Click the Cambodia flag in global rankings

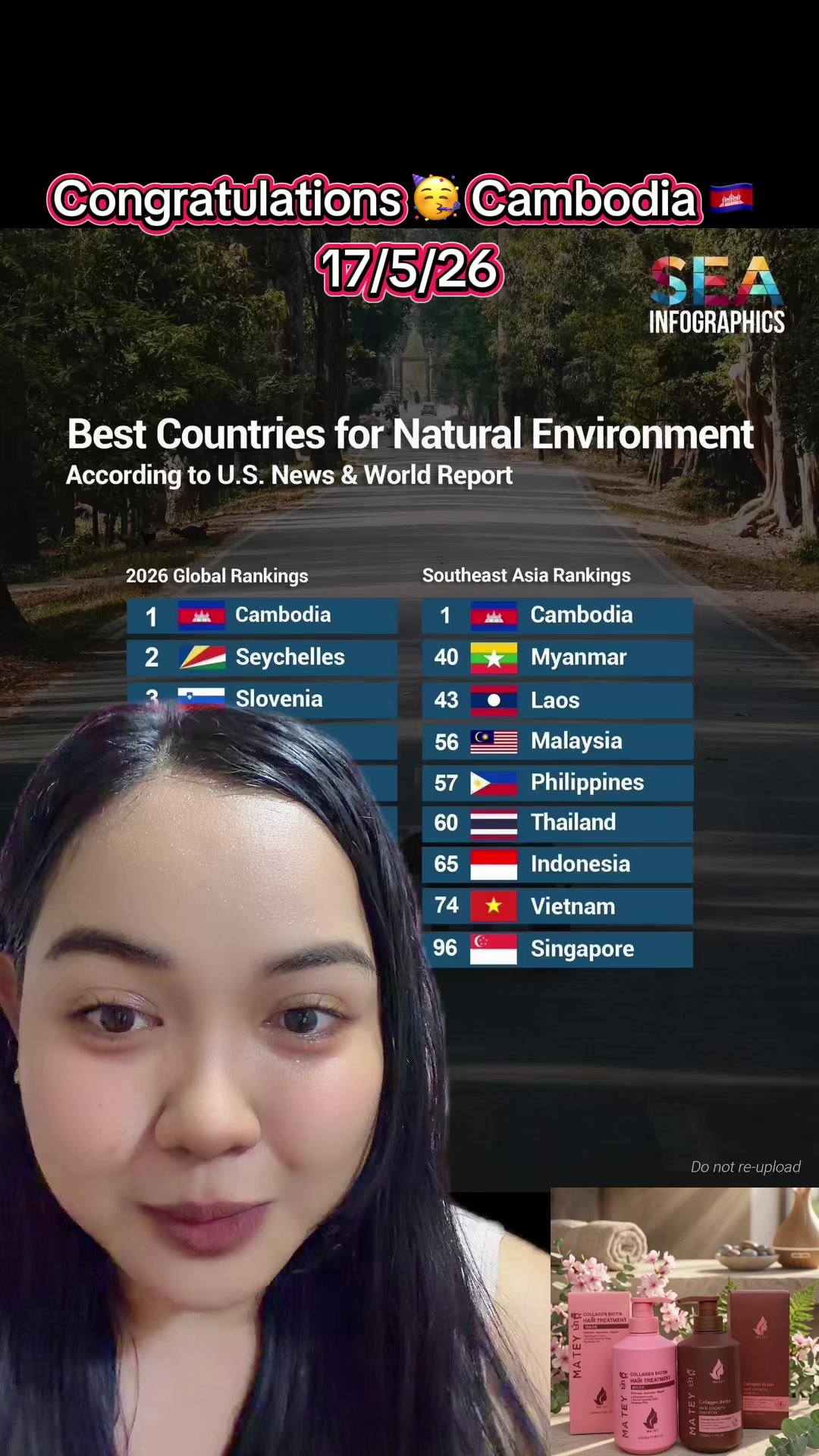(202, 615)
